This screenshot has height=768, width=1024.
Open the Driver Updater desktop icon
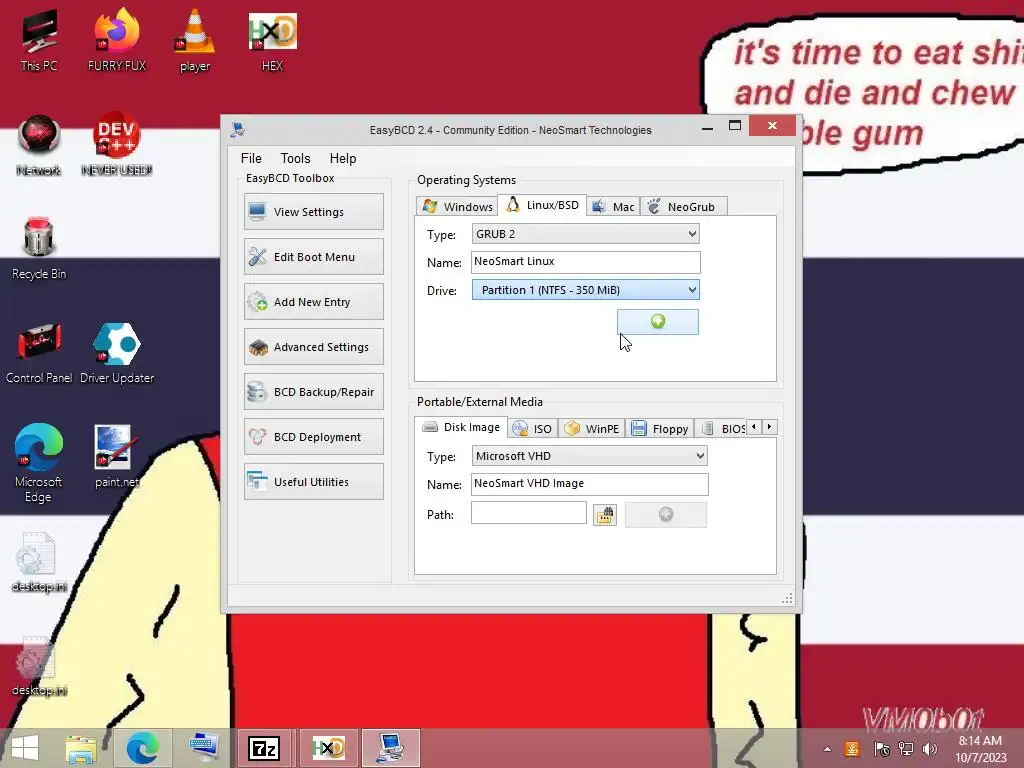117,354
